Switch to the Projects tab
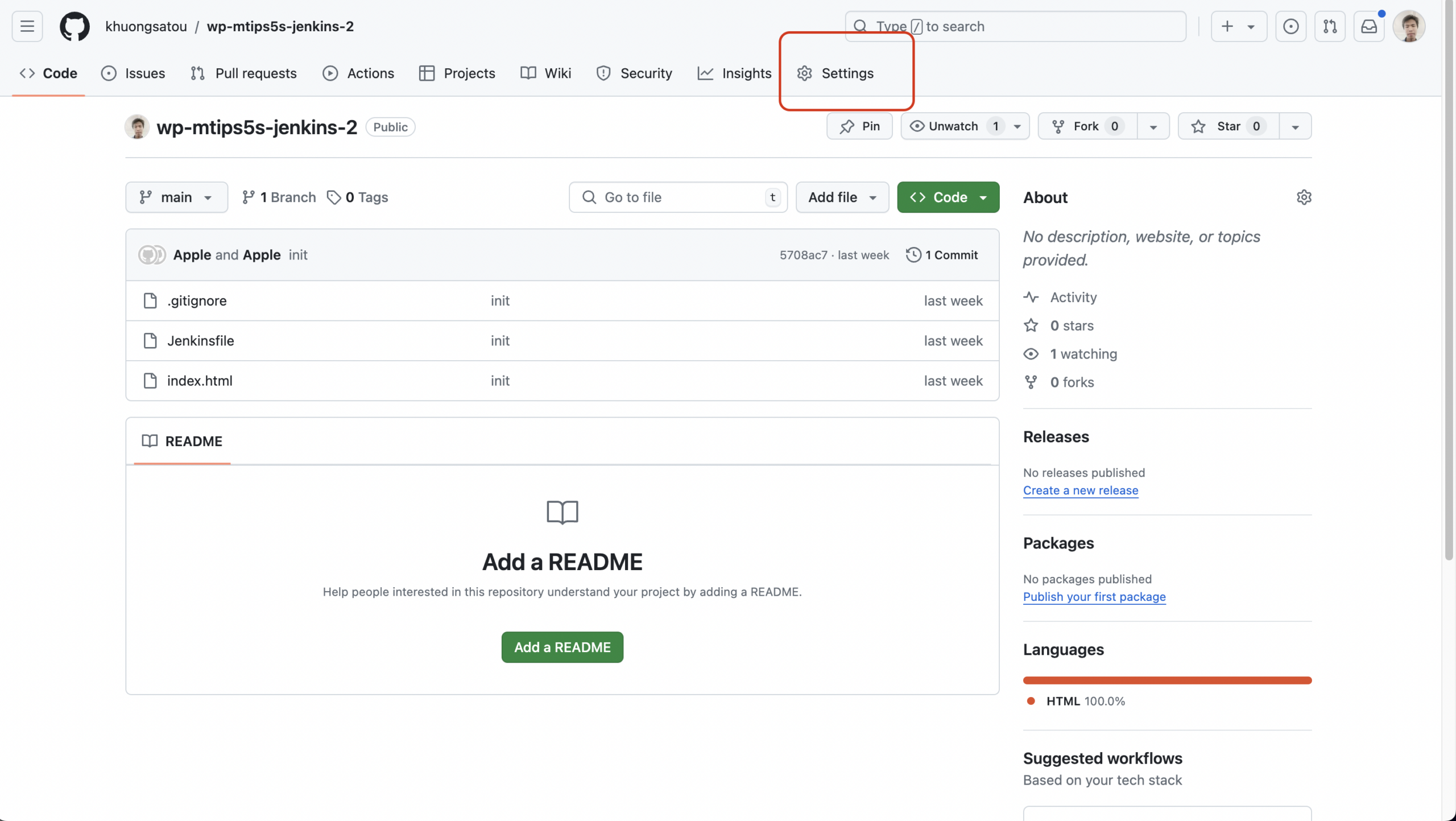The height and width of the screenshot is (821, 1456). 457,73
